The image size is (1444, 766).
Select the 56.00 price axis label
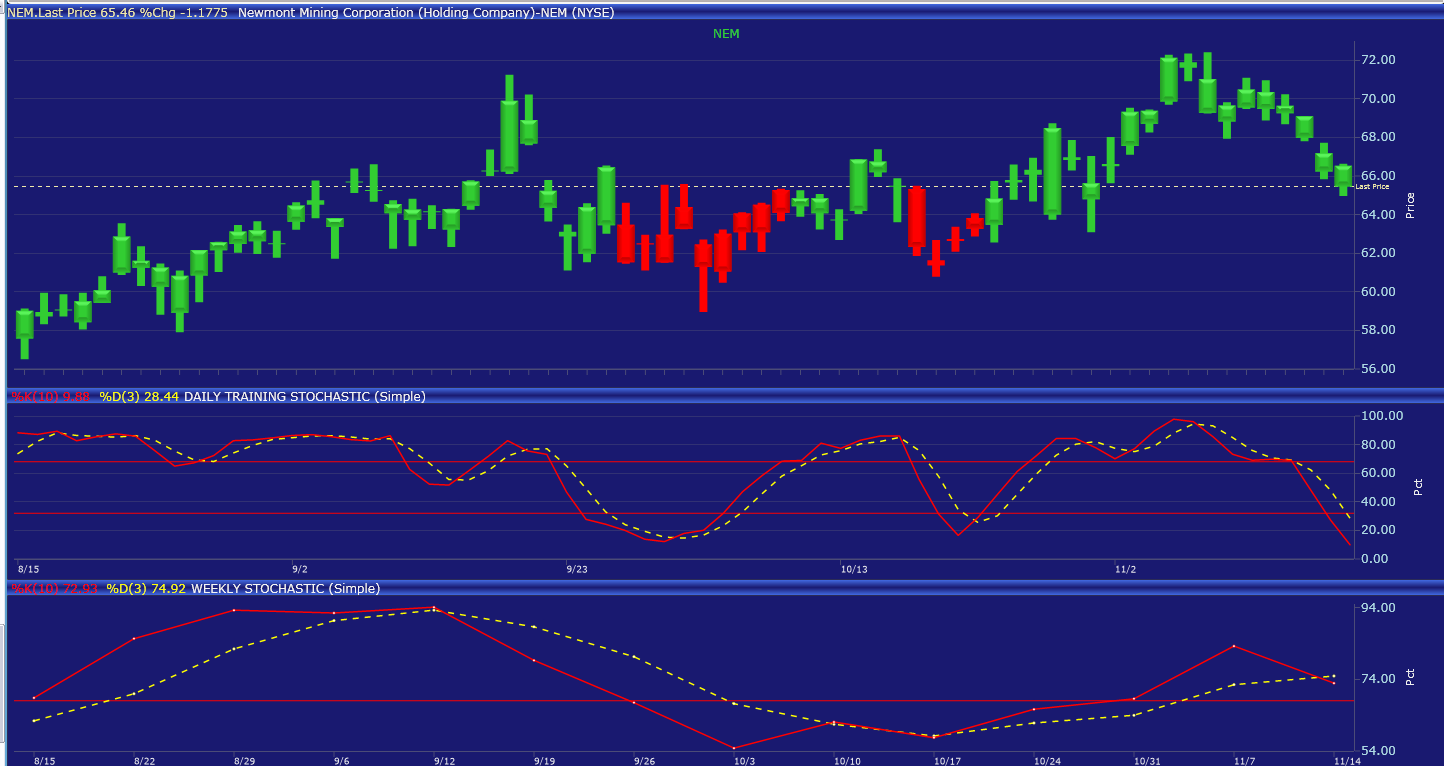pyautogui.click(x=1378, y=369)
